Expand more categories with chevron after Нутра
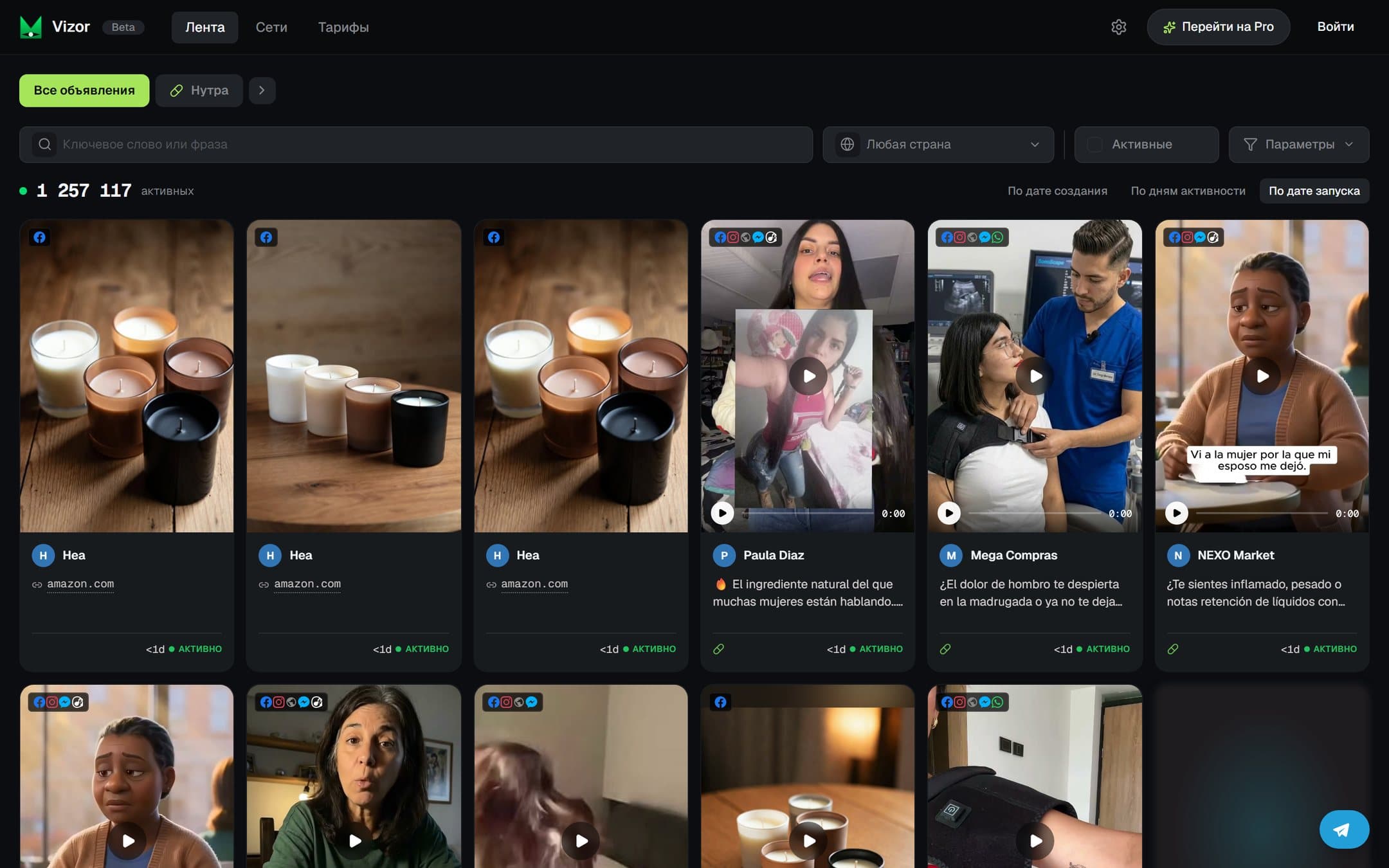1389x868 pixels. pyautogui.click(x=262, y=91)
